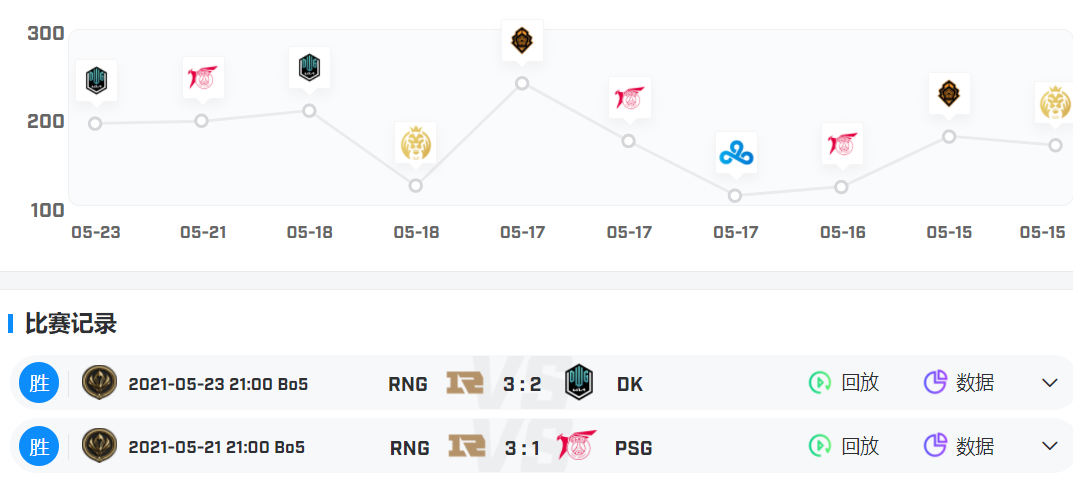Screen dimensions: 1073x480
Task: Click the DK team name in the first match row
Action: [x=629, y=384]
